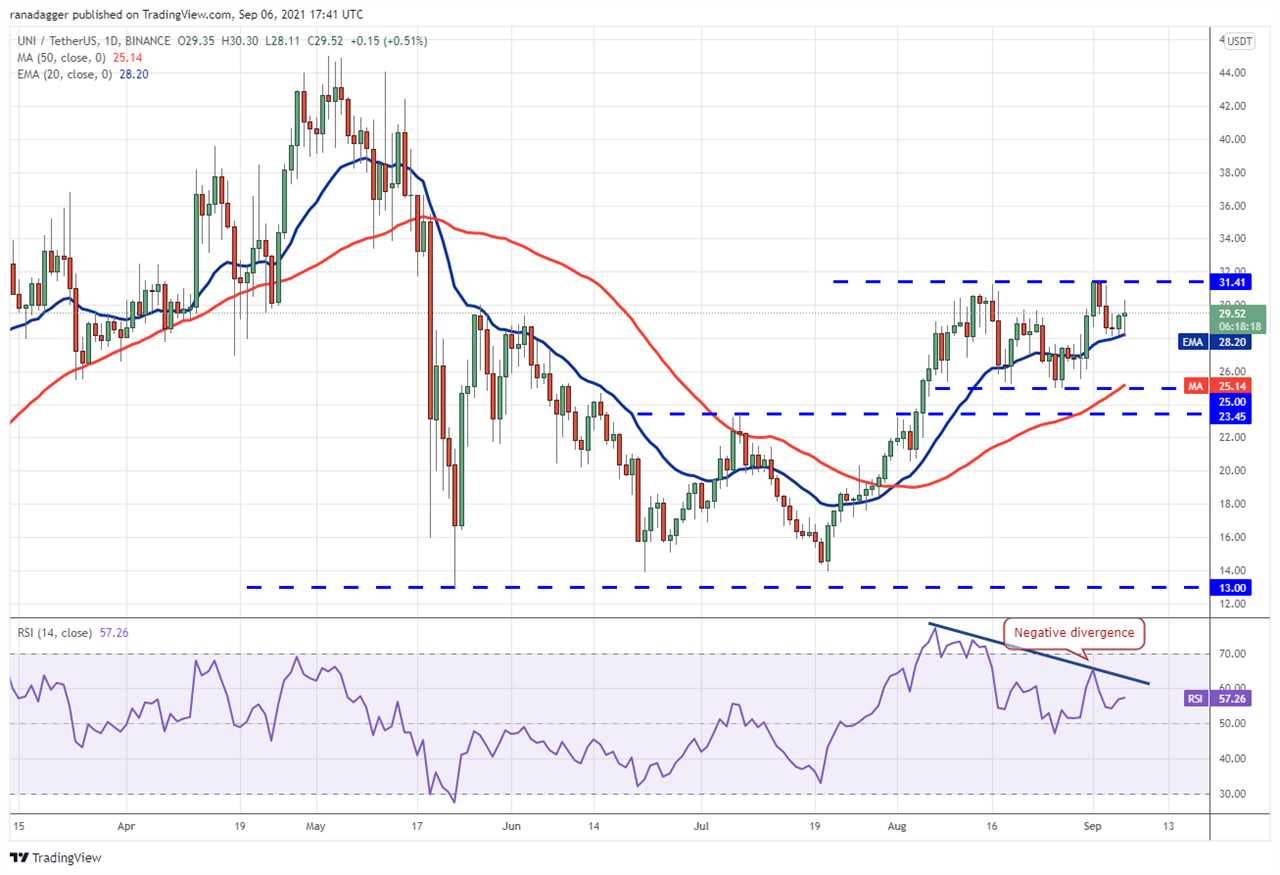Click the 36.00 price axis label
The image size is (1280, 875).
point(1231,206)
